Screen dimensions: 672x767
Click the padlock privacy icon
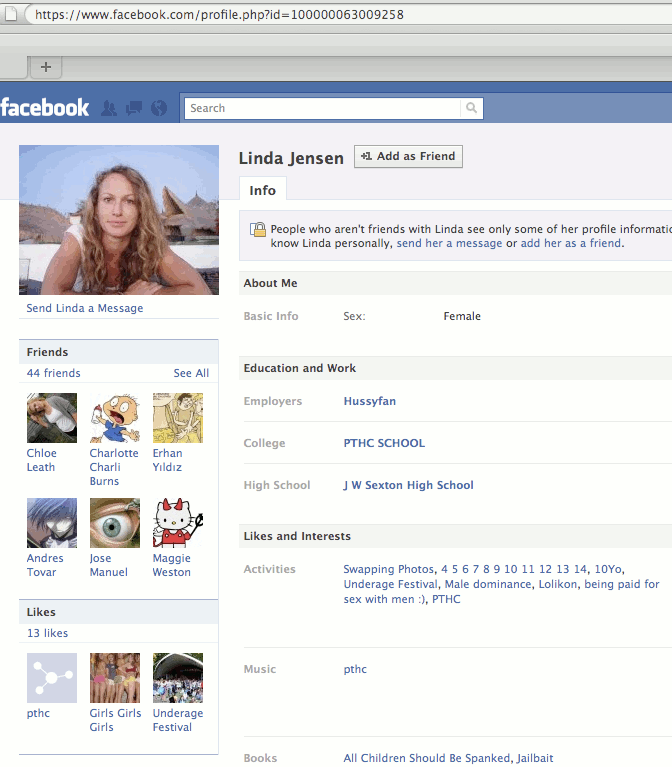[258, 229]
